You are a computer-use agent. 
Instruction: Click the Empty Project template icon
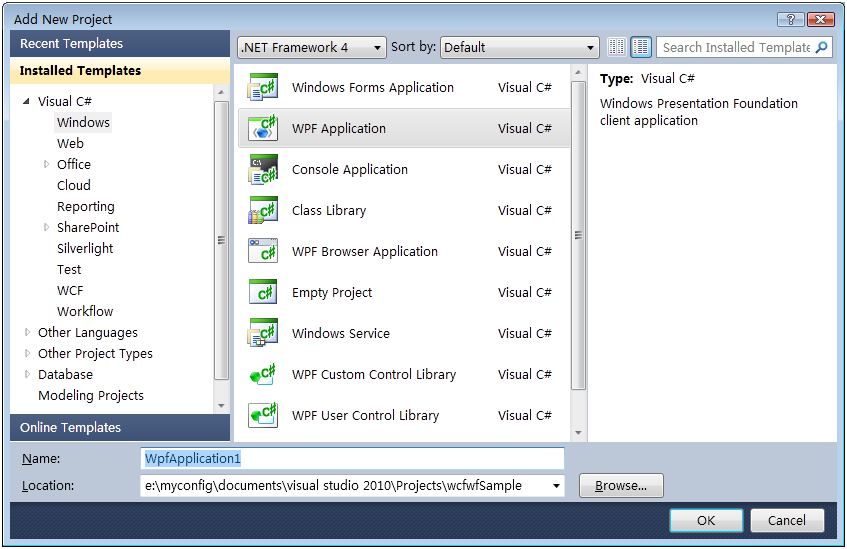pos(263,292)
